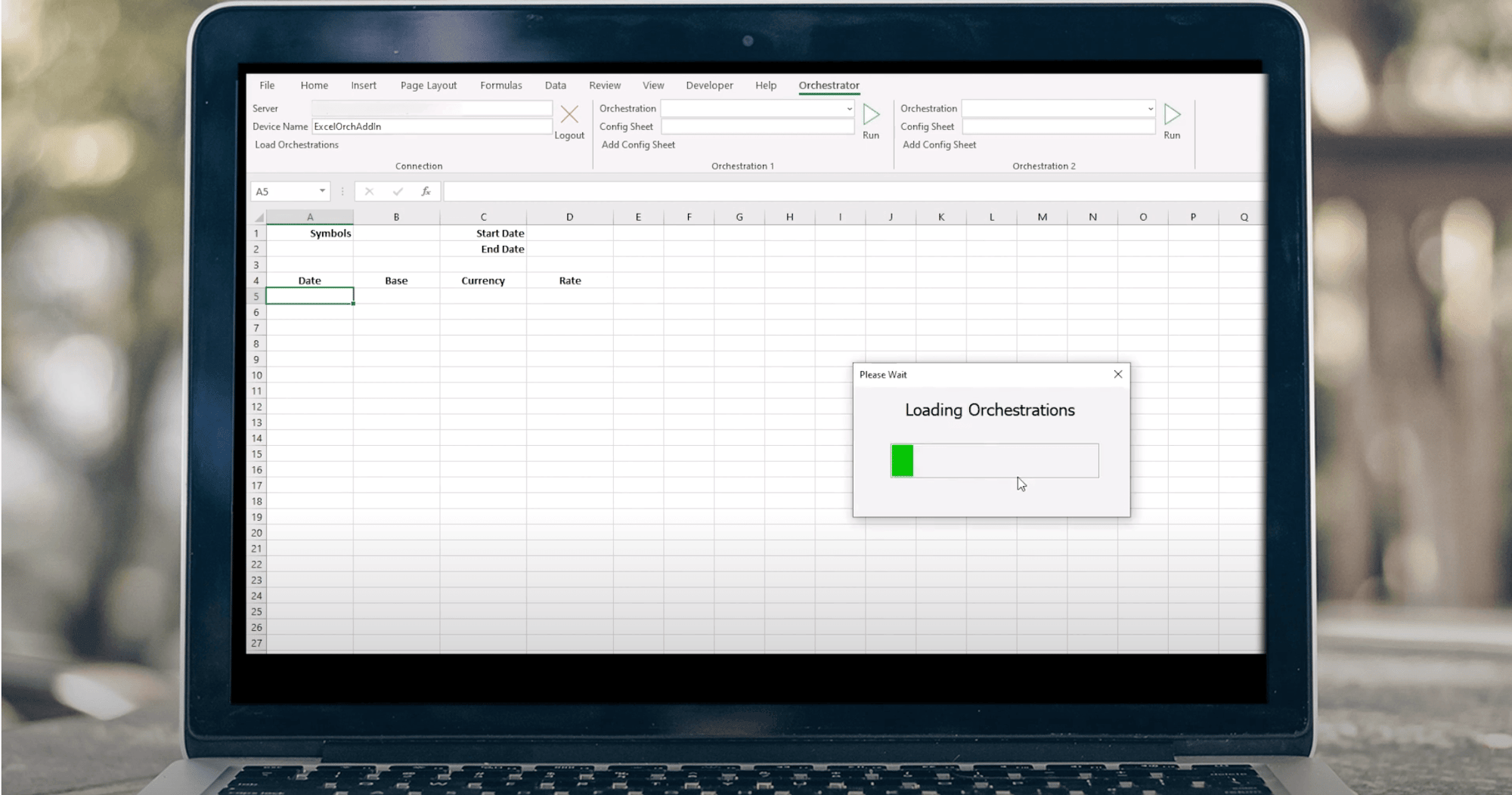
Task: Switch to the Home ribbon tab
Action: point(314,85)
